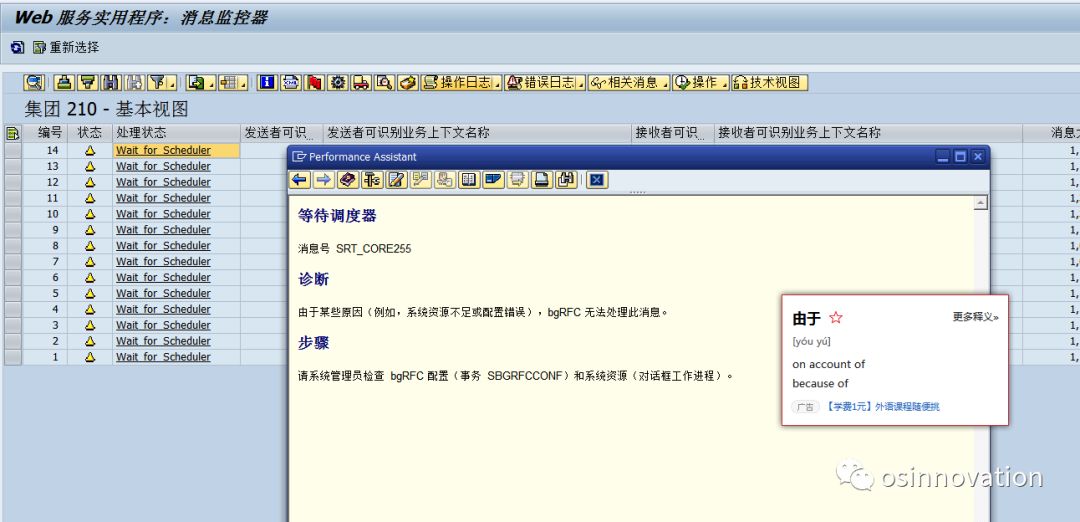Click the Export spreadsheet icon

tap(196, 83)
